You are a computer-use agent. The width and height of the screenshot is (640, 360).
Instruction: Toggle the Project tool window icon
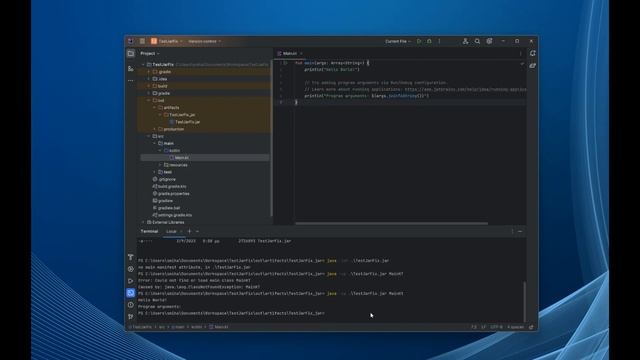click(131, 53)
